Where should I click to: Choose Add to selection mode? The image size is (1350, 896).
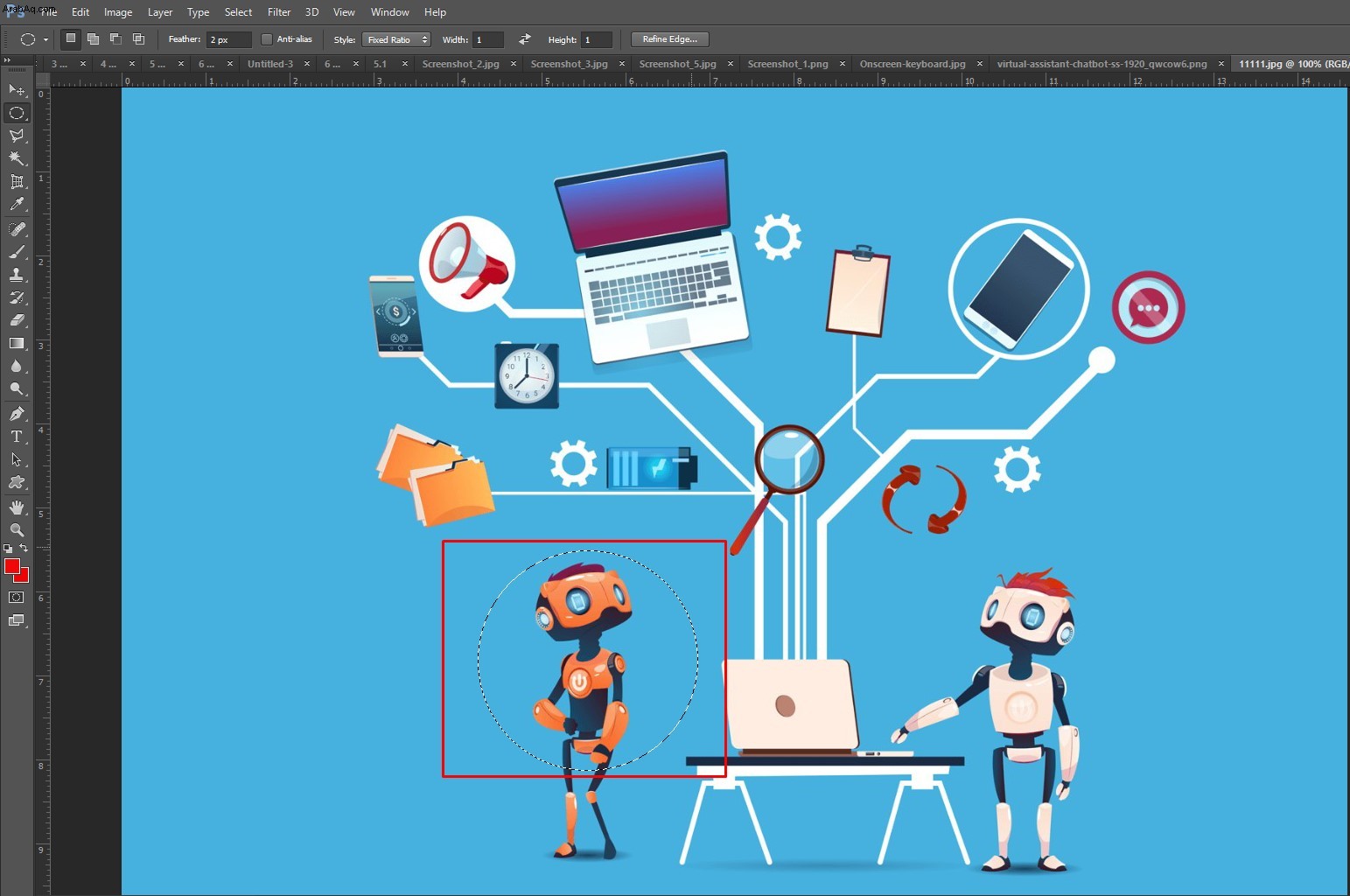[x=93, y=38]
